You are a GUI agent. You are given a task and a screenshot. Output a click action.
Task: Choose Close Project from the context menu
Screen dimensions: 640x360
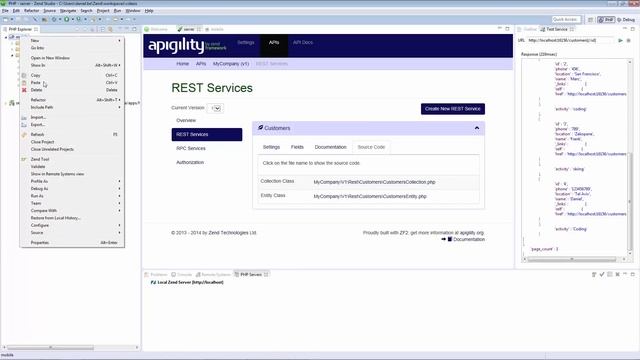pyautogui.click(x=72, y=142)
